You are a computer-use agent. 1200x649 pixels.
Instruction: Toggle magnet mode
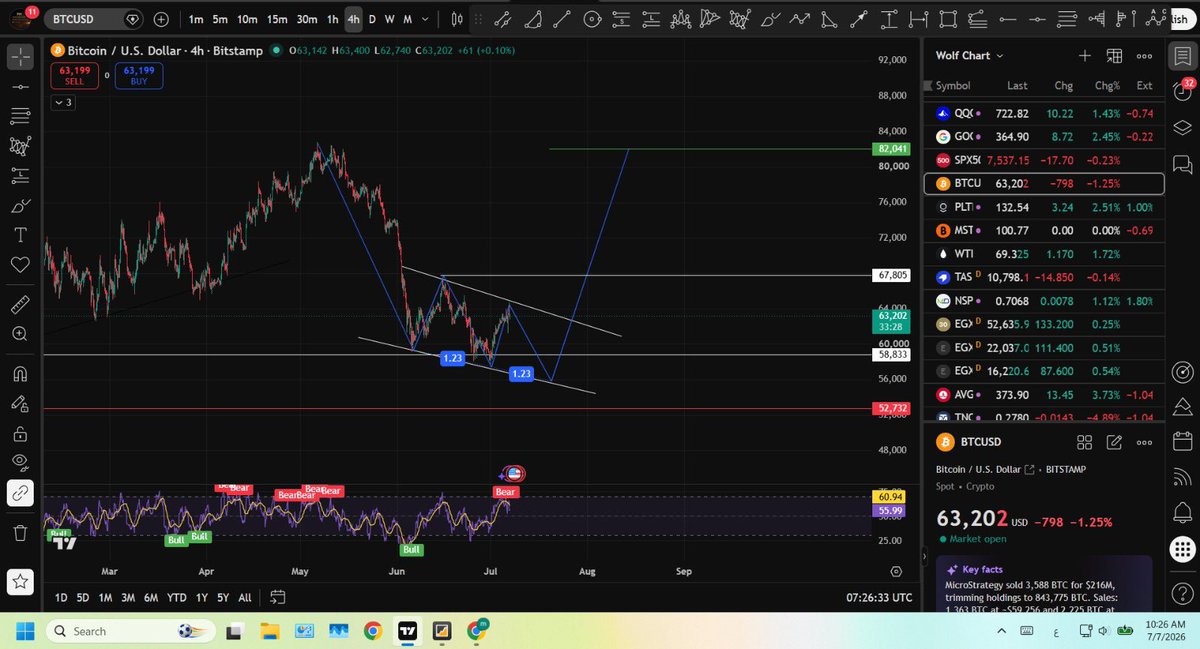tap(20, 374)
